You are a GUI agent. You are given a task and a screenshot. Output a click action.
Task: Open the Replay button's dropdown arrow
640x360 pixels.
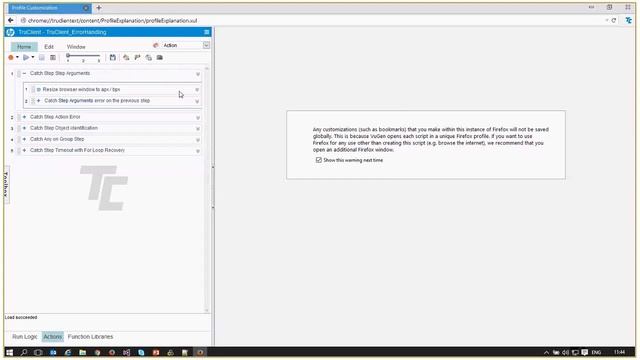(x=33, y=58)
